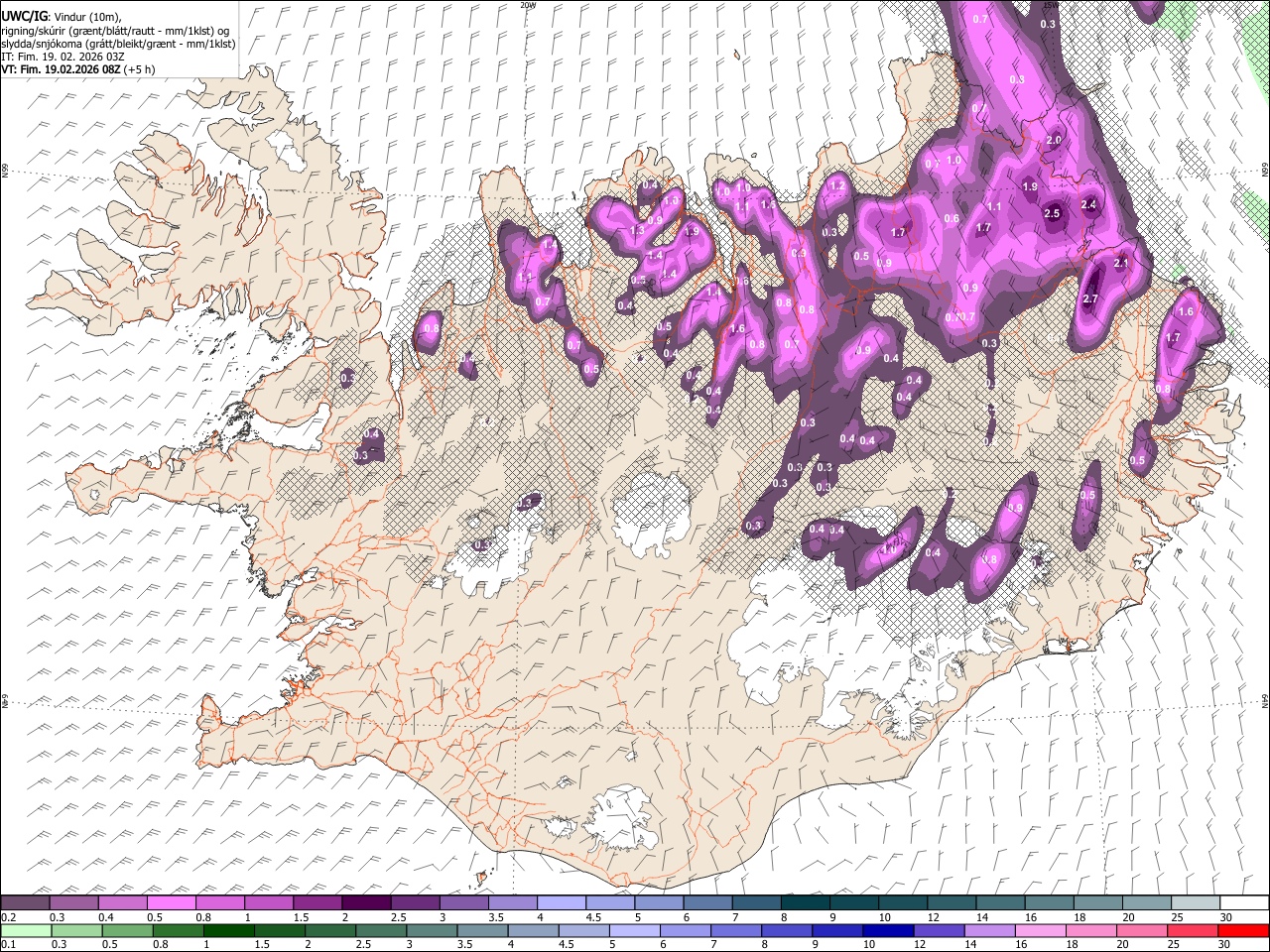The height and width of the screenshot is (952, 1270).
Task: Pick the dark blue 10 swatch in the lower legend
Action: 887,930
